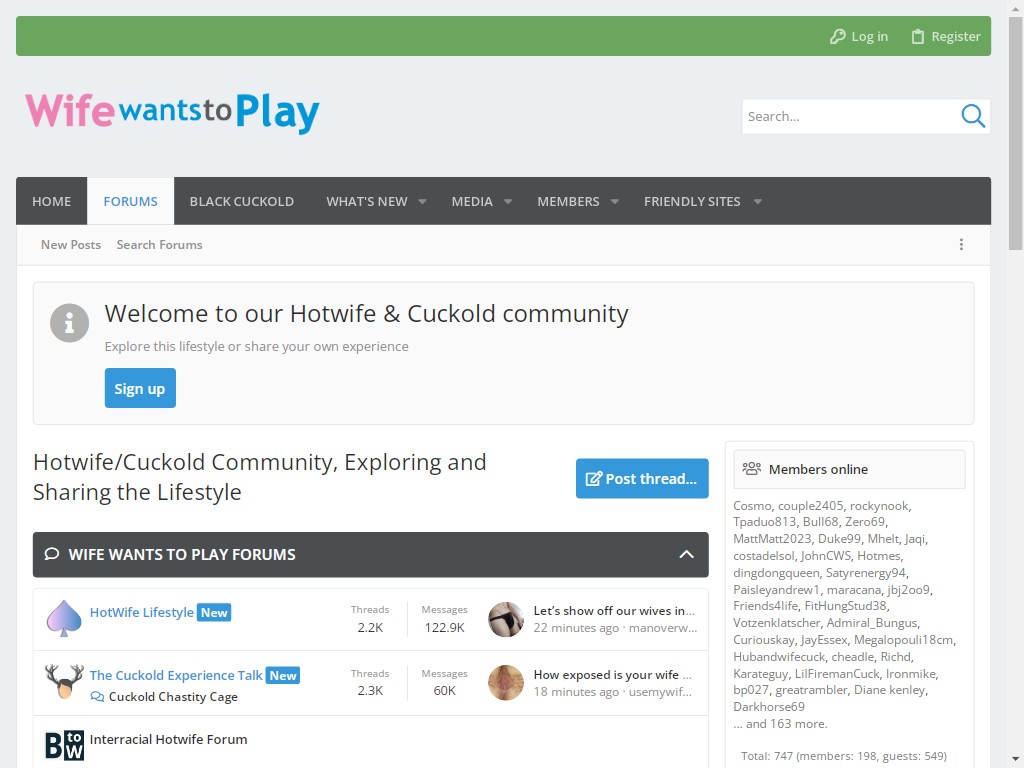Open the Black Cuckold tab
This screenshot has height=768, width=1024.
pyautogui.click(x=242, y=201)
